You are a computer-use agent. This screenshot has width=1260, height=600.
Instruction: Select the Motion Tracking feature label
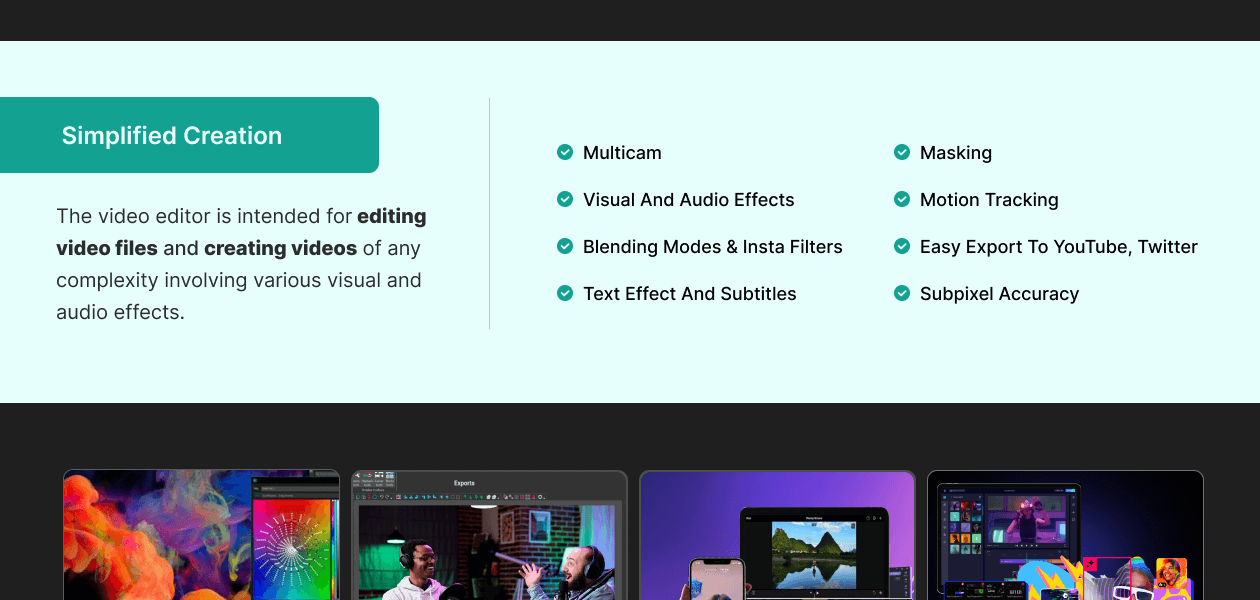988,199
